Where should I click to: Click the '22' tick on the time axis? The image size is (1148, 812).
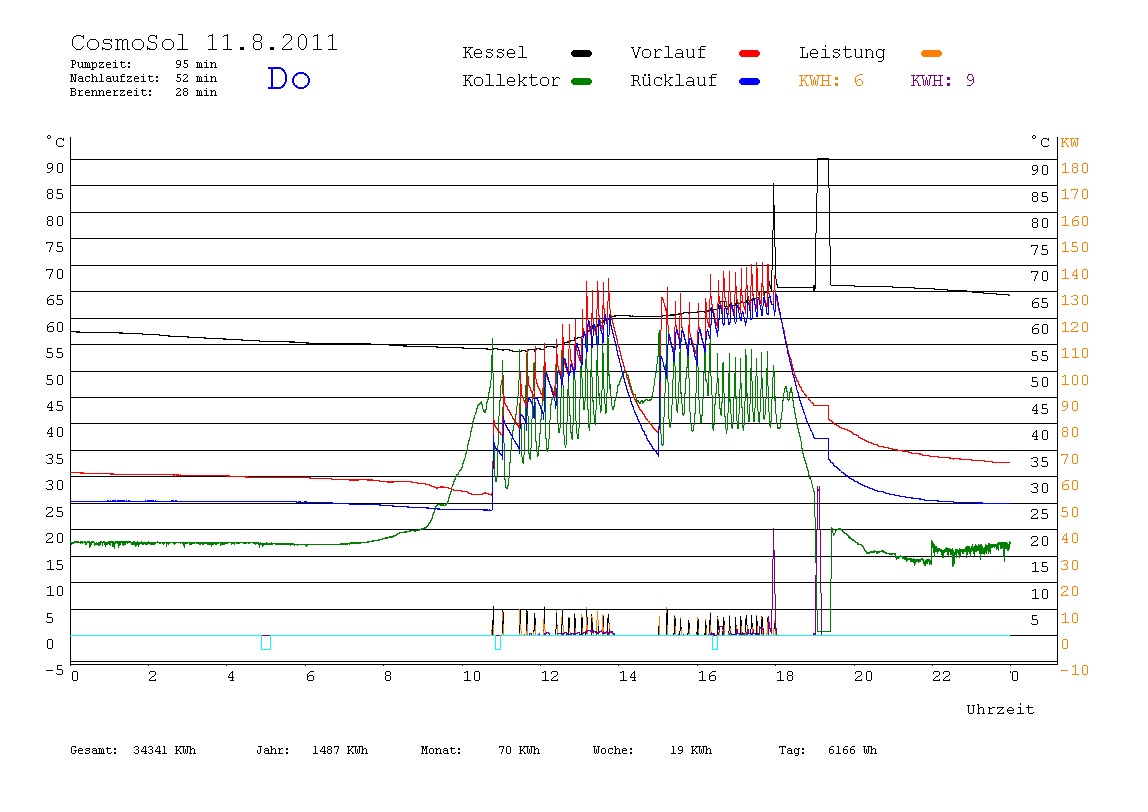pos(941,677)
